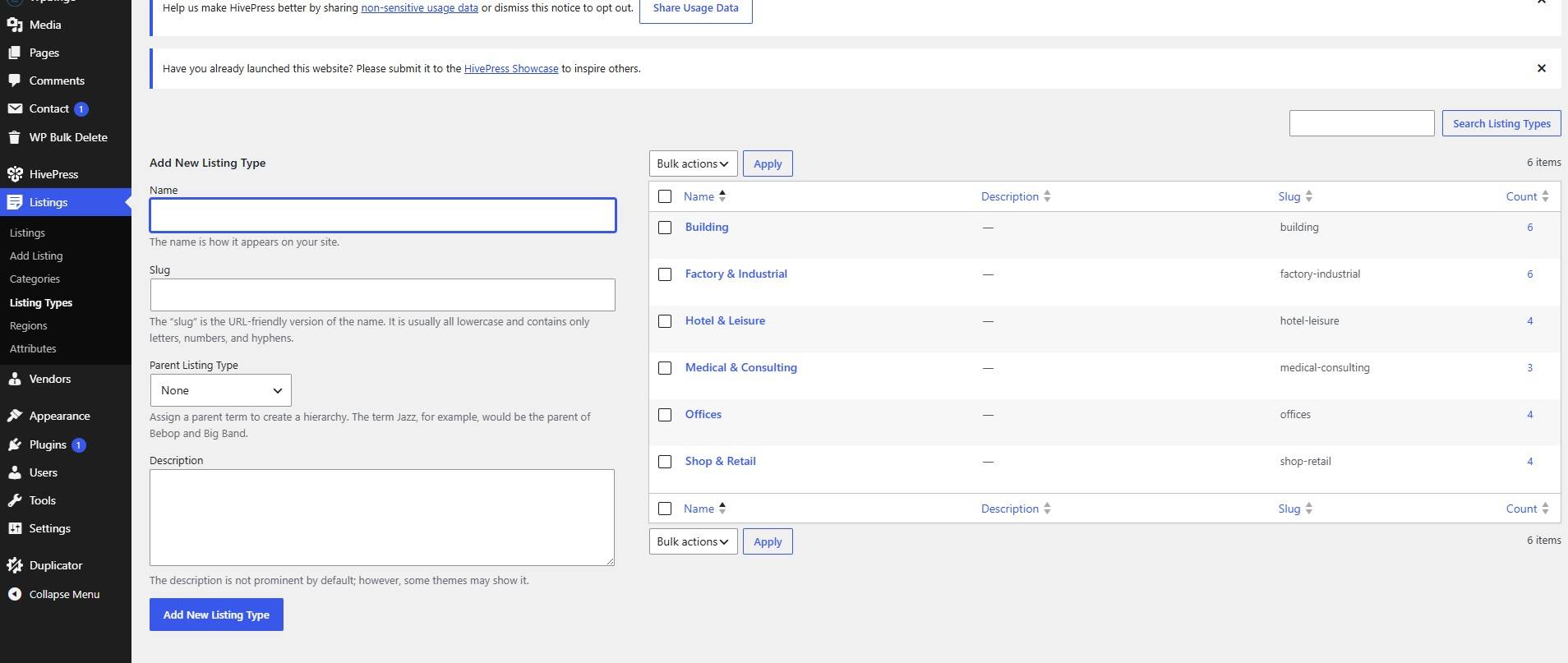
Task: Click the WP Bulk Delete trash icon
Action: 14,137
